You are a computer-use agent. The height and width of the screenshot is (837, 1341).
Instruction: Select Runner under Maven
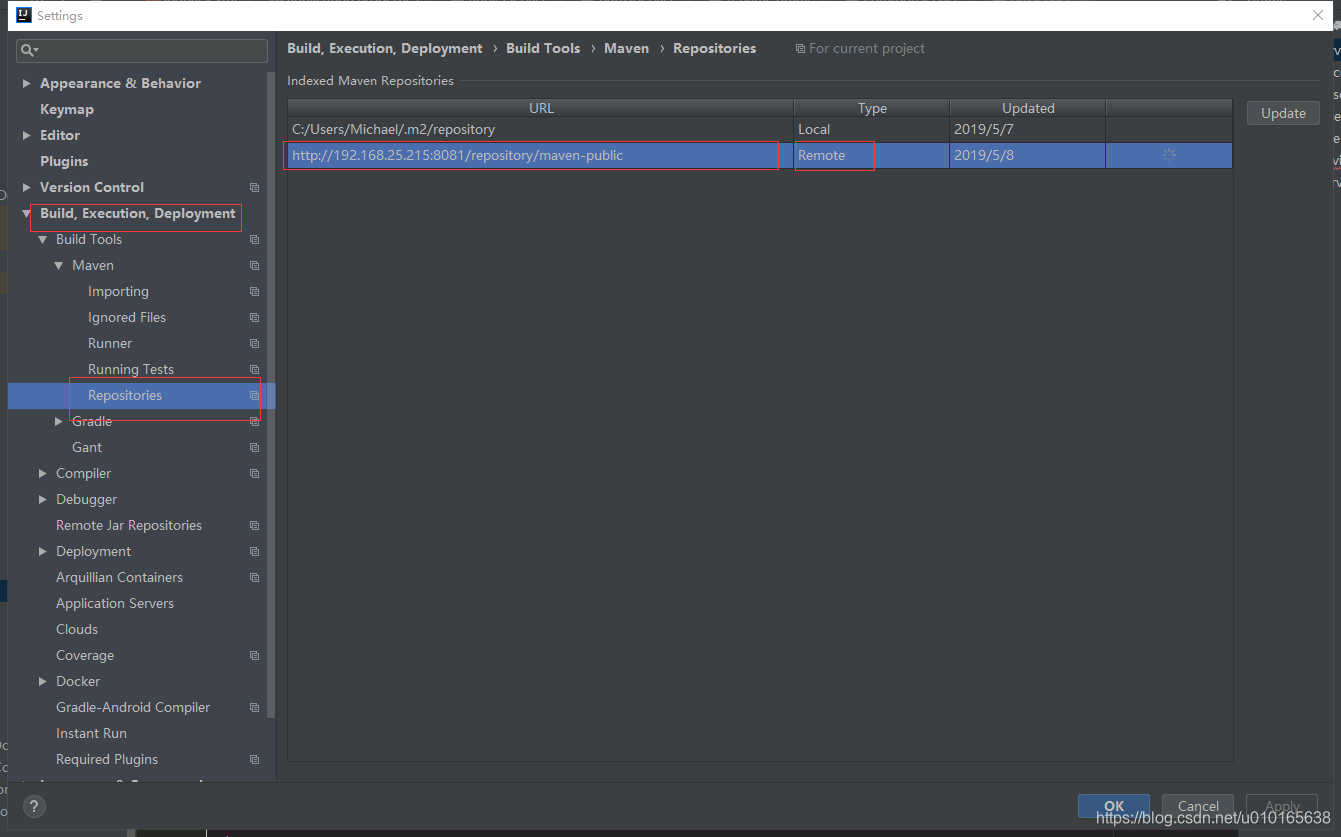[110, 343]
